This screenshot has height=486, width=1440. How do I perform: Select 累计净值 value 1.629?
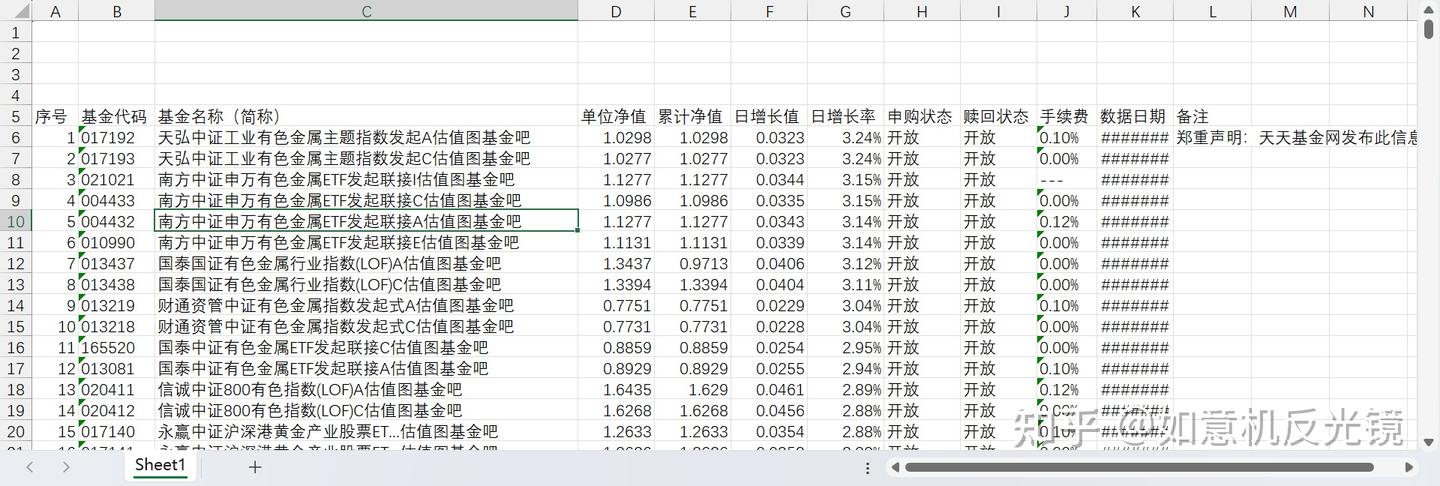click(692, 389)
